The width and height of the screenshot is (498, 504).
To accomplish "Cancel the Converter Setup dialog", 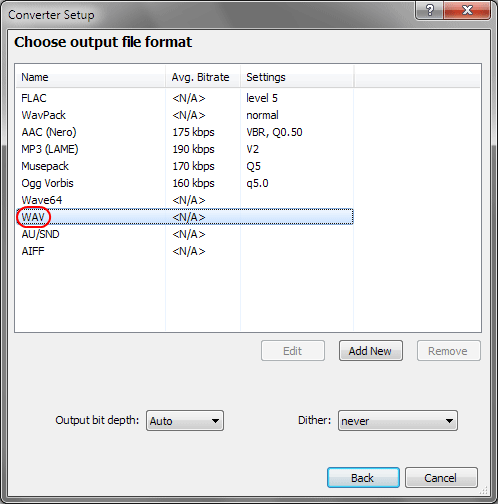I will coord(441,478).
